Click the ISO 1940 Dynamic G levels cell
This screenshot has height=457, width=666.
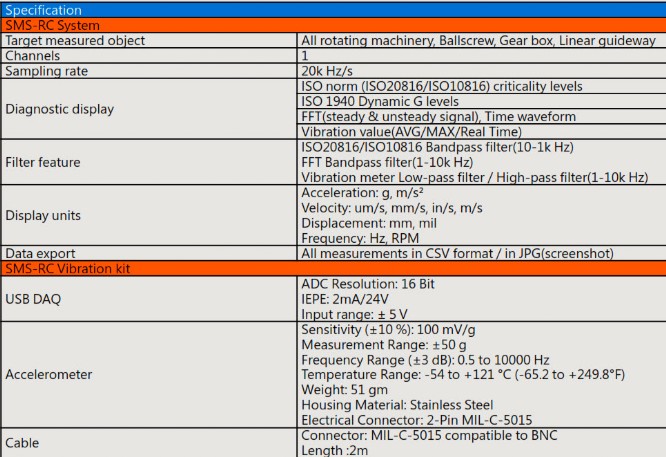click(x=482, y=102)
